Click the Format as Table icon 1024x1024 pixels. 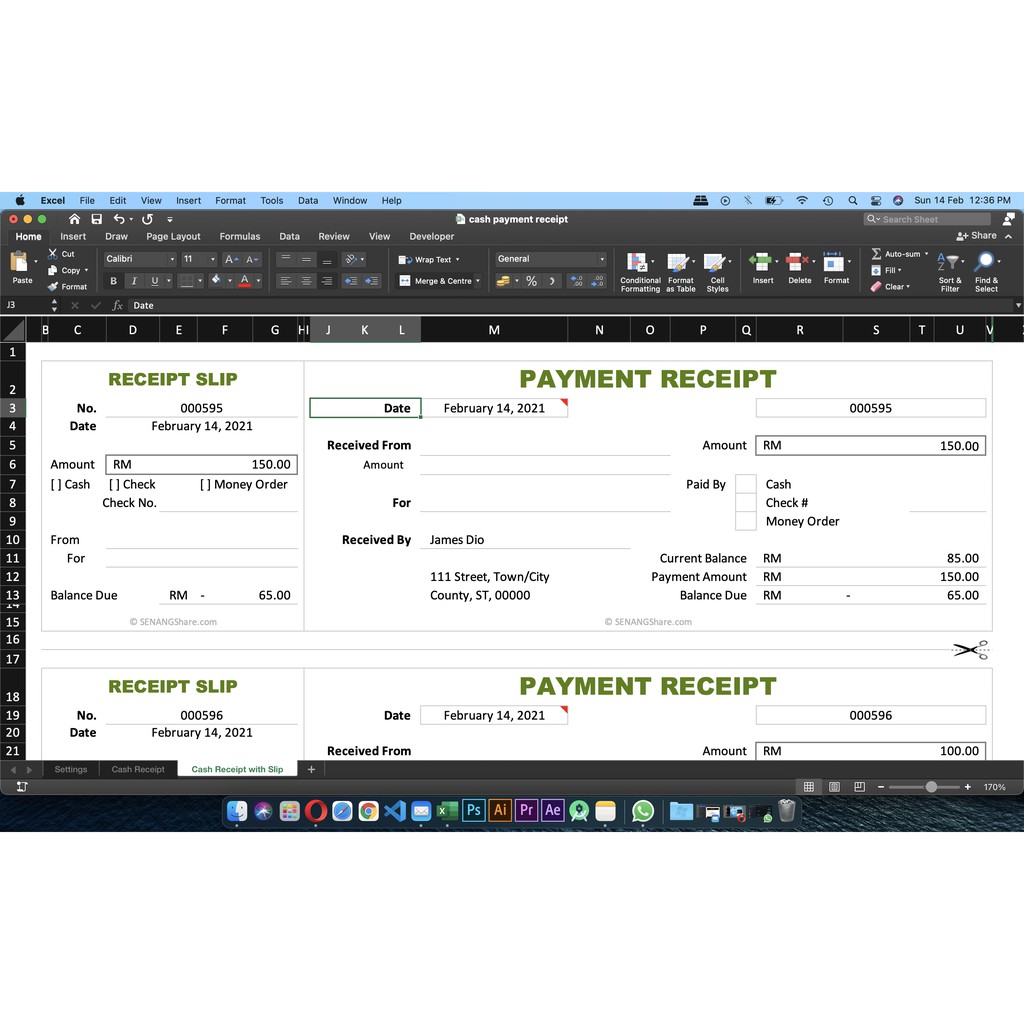pyautogui.click(x=680, y=264)
